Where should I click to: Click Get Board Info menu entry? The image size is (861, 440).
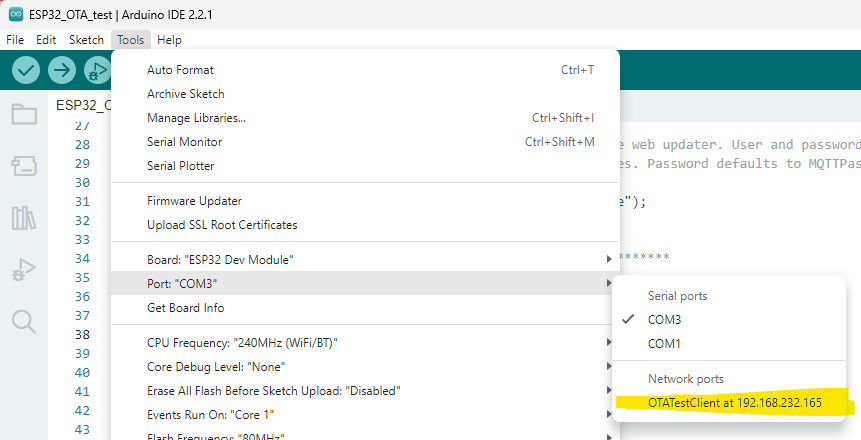[x=365, y=308]
